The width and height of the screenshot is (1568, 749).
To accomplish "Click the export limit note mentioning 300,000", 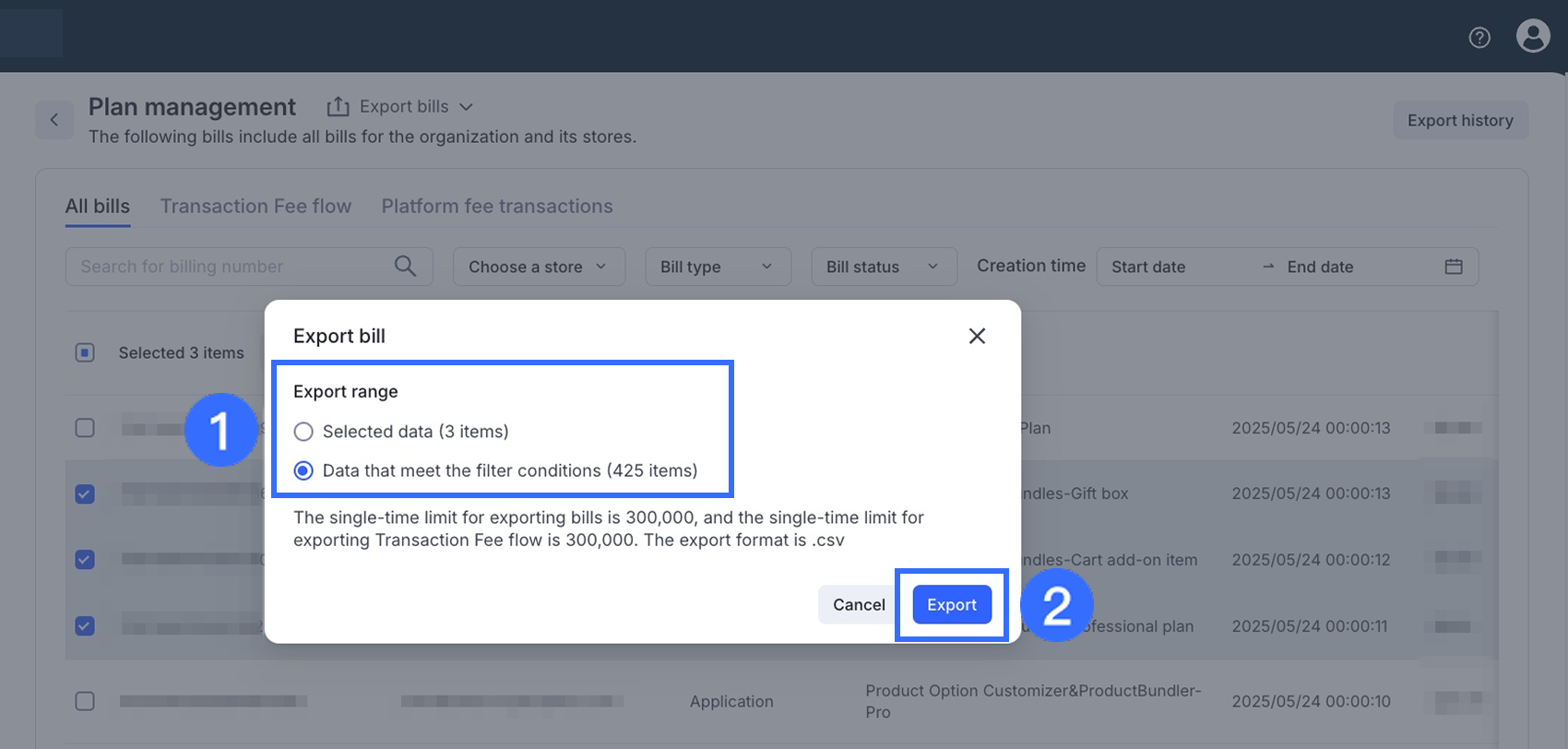I will click(x=609, y=529).
